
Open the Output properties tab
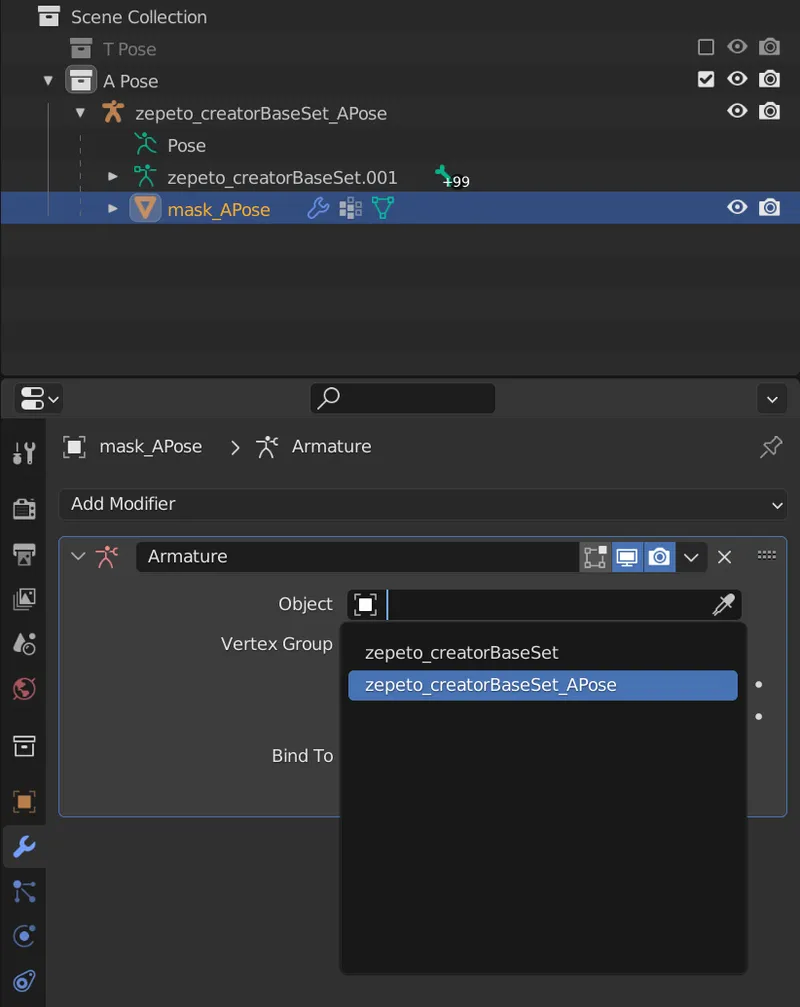pyautogui.click(x=24, y=553)
